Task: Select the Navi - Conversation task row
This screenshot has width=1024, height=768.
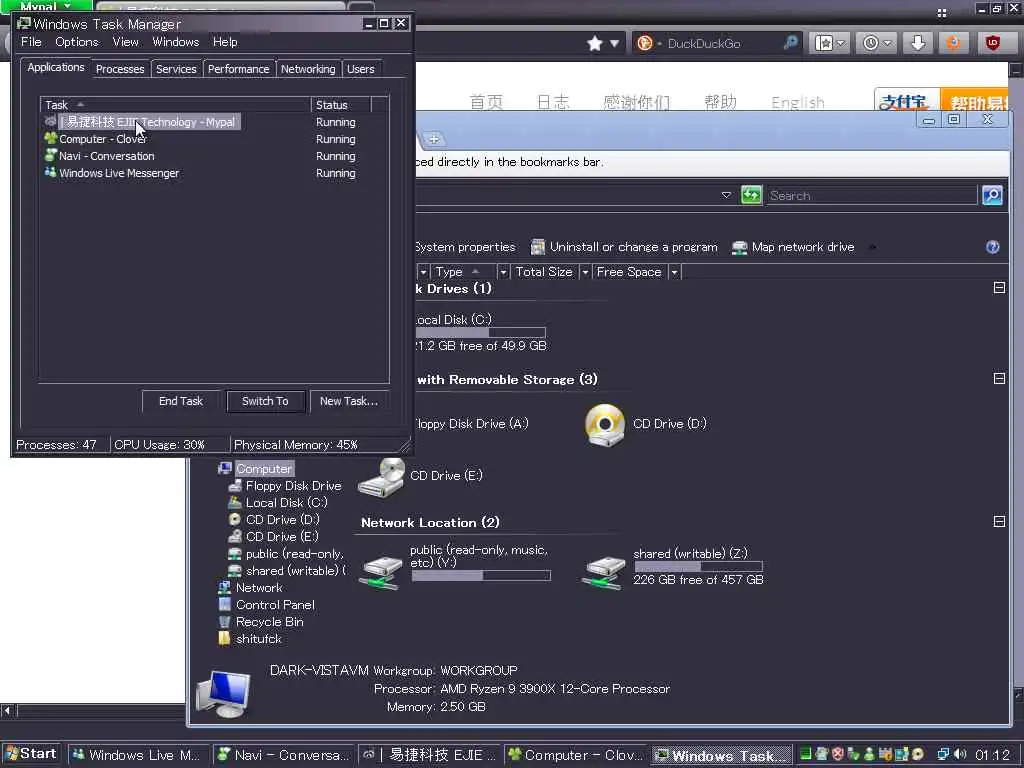Action: click(214, 156)
